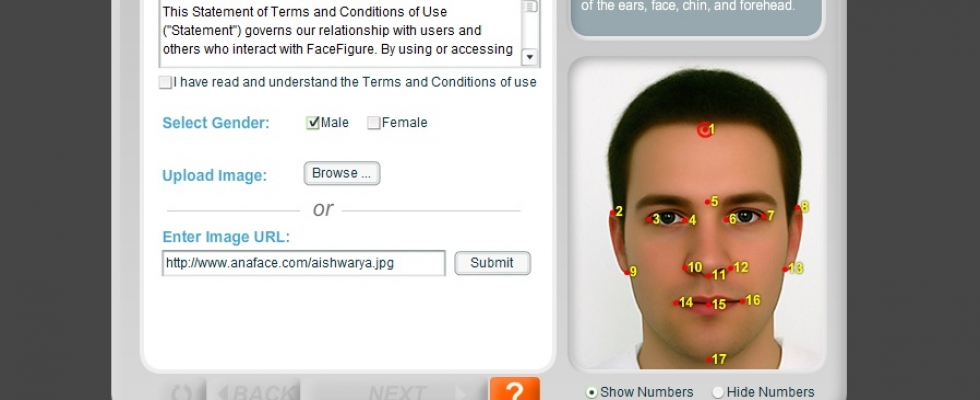Select facial marker point 1 on forehead
Image resolution: width=980 pixels, height=400 pixels.
(704, 130)
